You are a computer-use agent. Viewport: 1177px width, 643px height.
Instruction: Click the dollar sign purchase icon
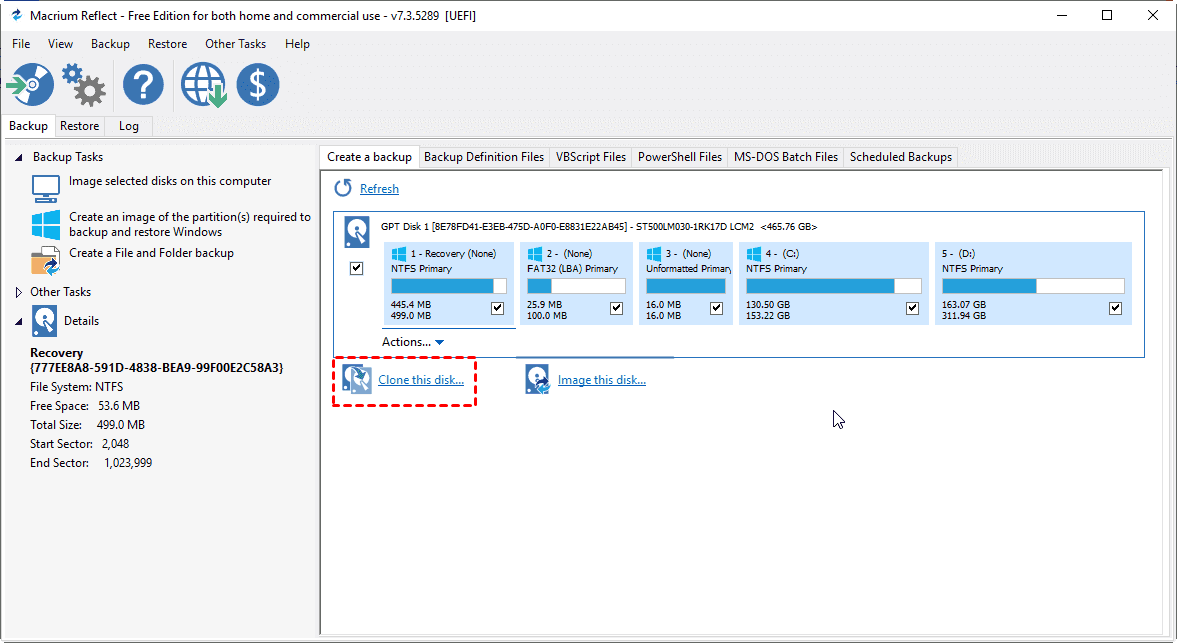[x=258, y=85]
